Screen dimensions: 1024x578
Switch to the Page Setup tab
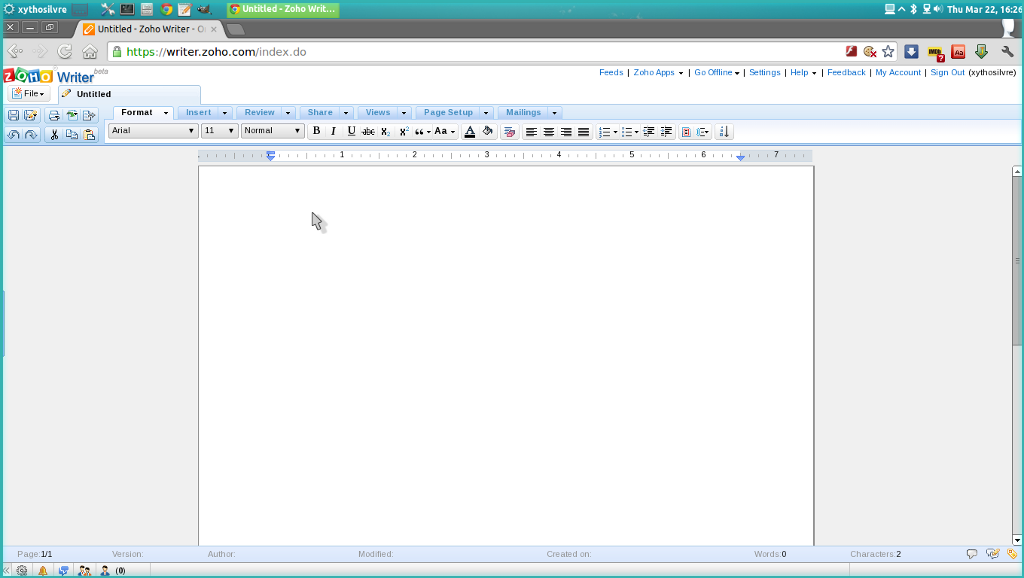pos(448,112)
